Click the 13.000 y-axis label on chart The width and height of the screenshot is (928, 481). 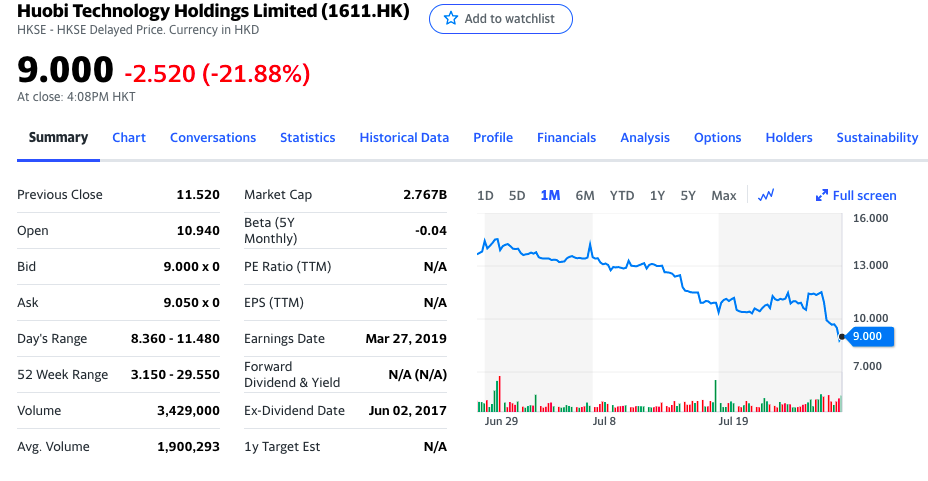point(870,265)
